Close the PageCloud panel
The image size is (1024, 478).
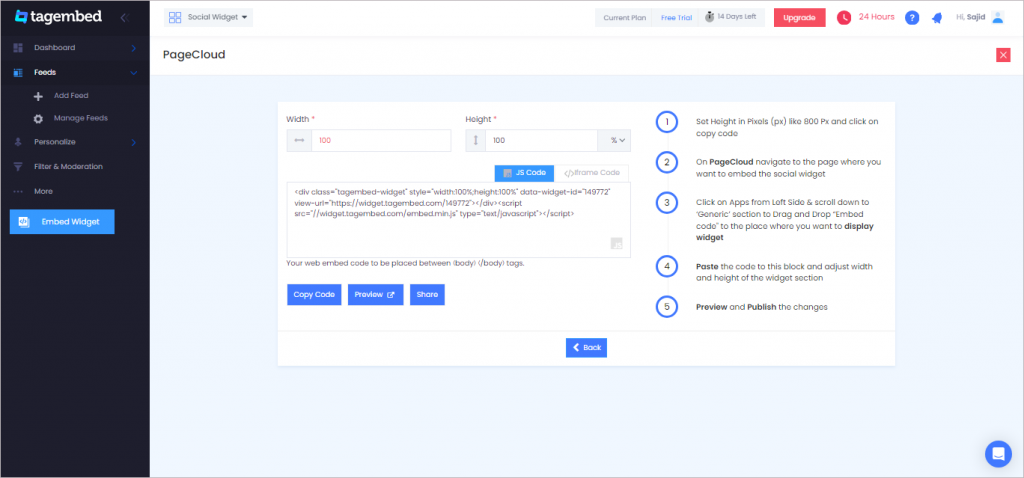point(1003,55)
